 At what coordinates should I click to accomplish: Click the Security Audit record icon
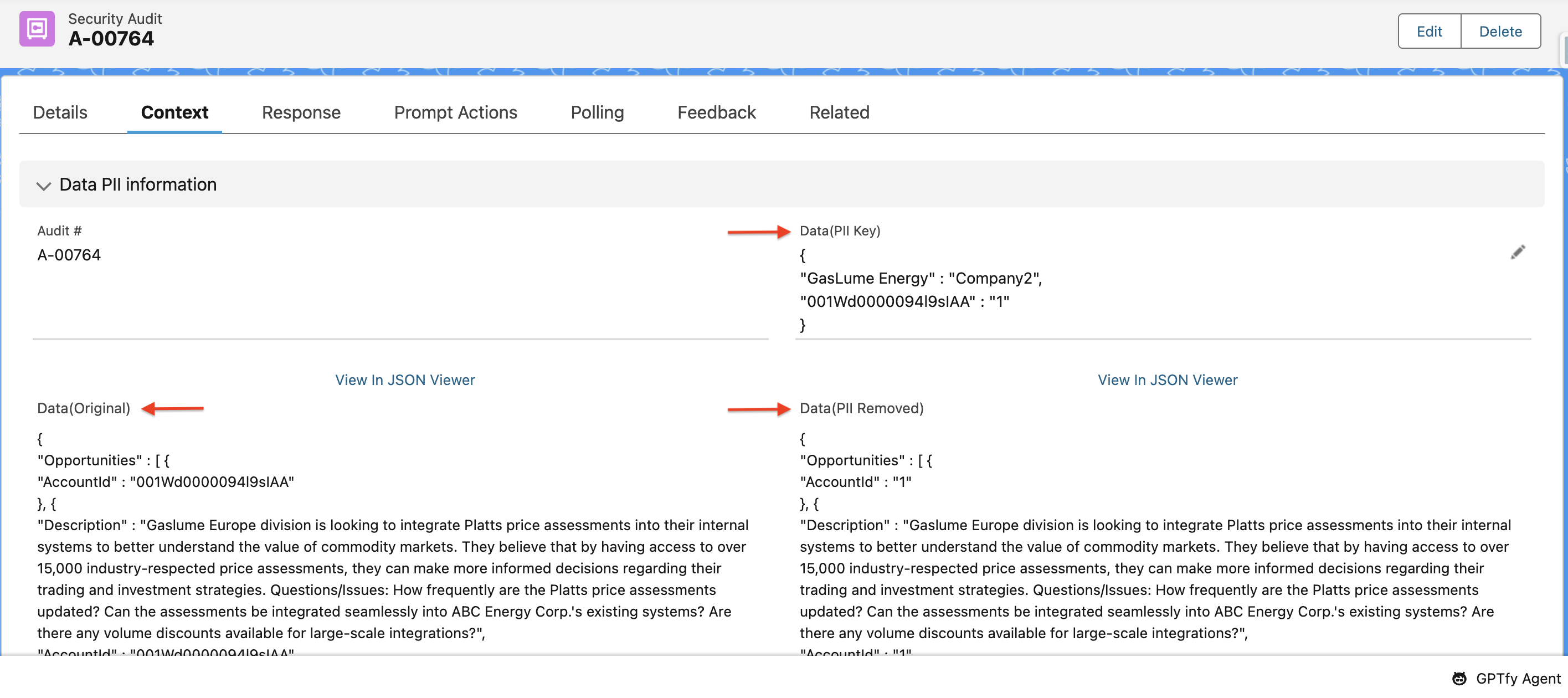37,29
